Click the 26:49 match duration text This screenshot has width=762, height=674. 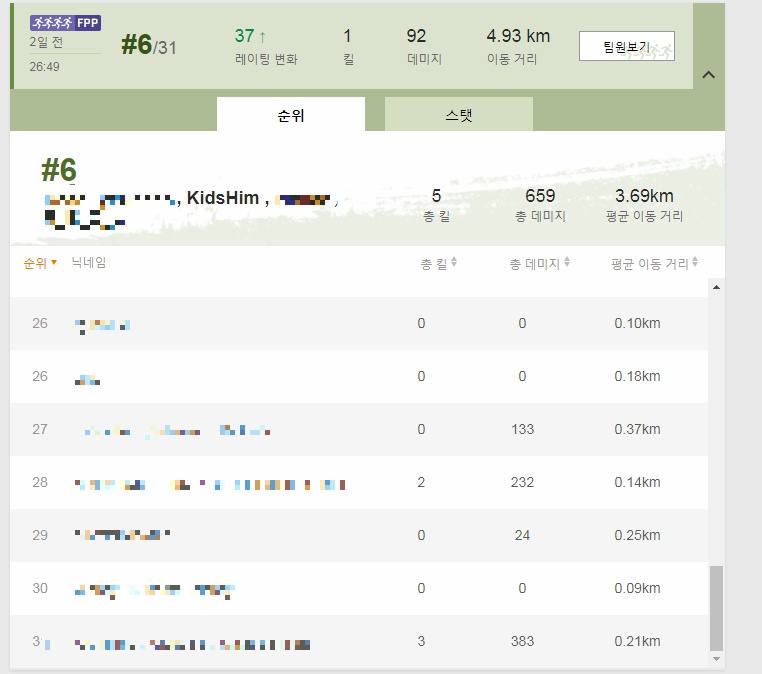coord(44,67)
